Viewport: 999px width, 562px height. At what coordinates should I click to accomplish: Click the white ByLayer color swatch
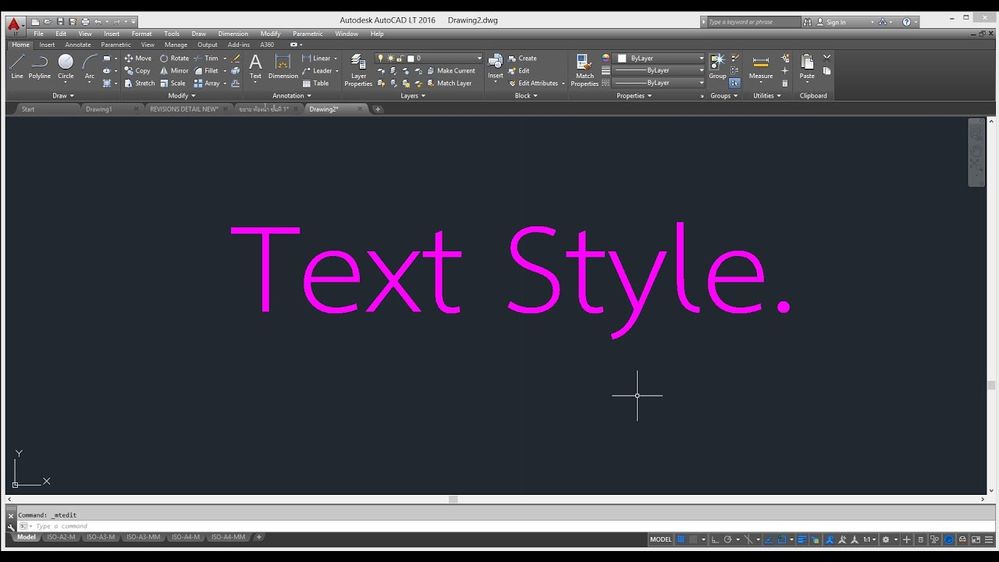point(622,58)
